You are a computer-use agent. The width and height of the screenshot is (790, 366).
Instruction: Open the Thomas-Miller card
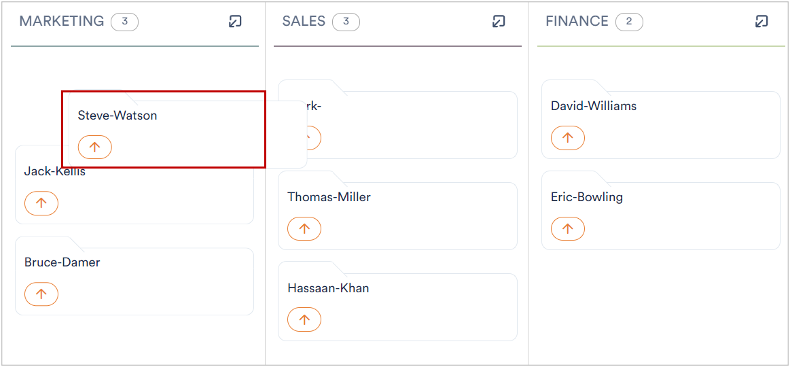(398, 210)
